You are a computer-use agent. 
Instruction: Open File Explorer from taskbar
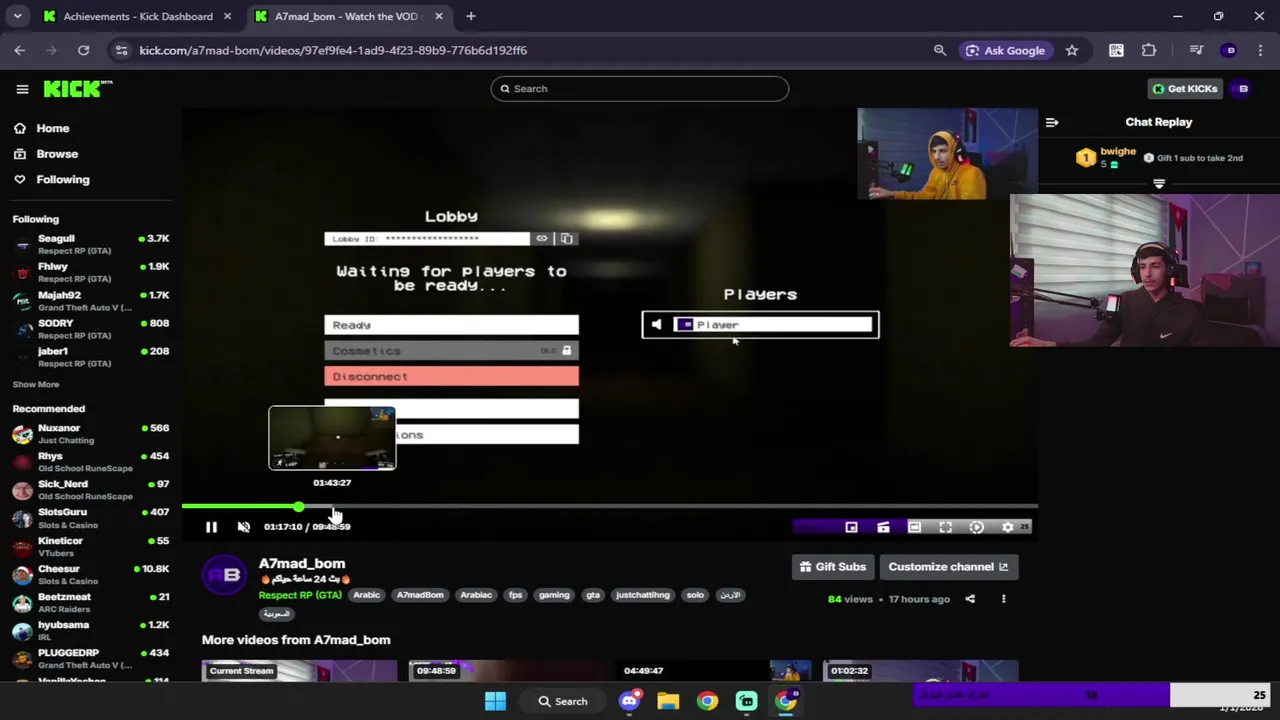pyautogui.click(x=668, y=701)
